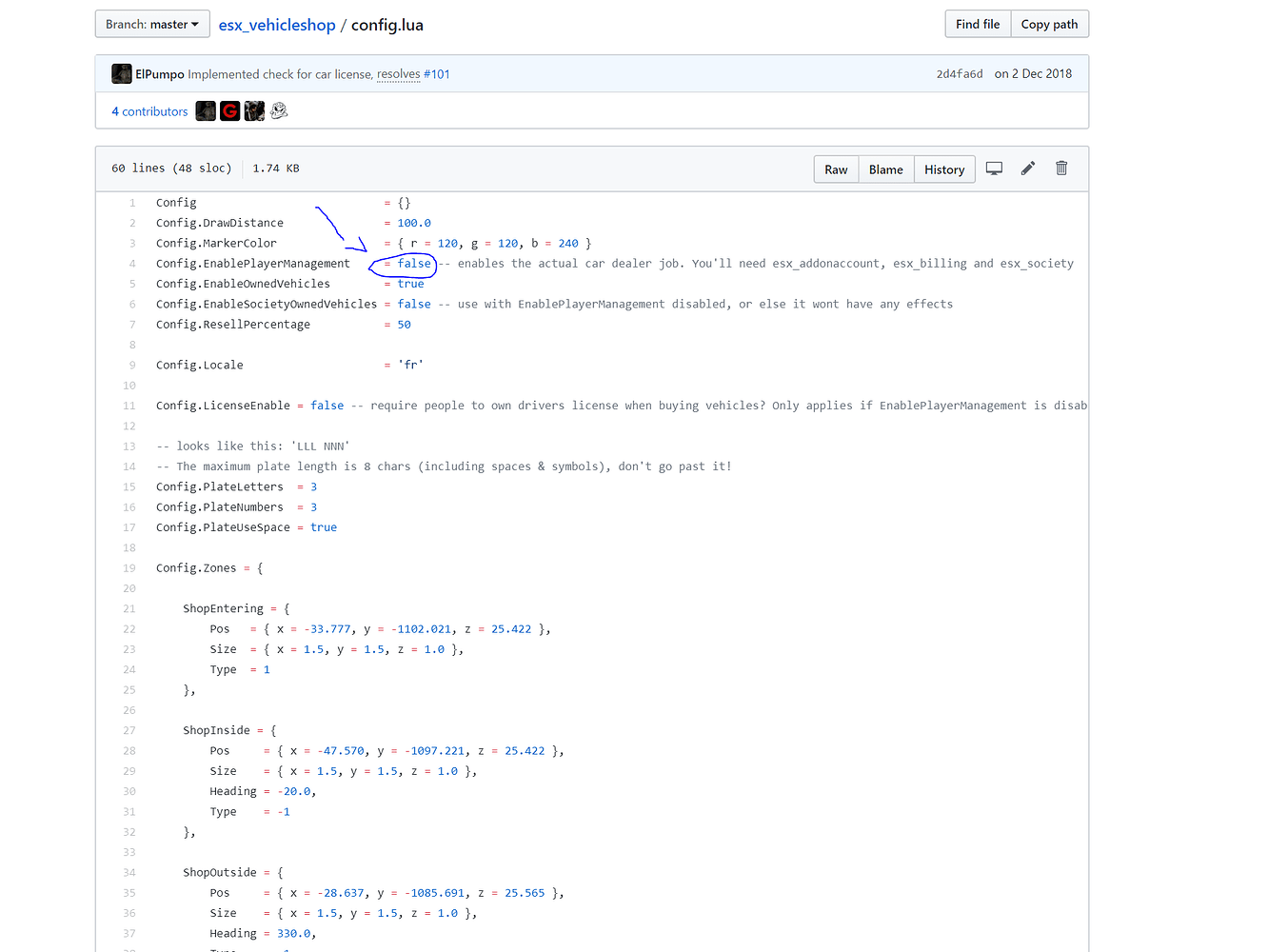This screenshot has width=1268, height=952.
Task: Click '-1097.221' coordinate value
Action: coord(434,751)
